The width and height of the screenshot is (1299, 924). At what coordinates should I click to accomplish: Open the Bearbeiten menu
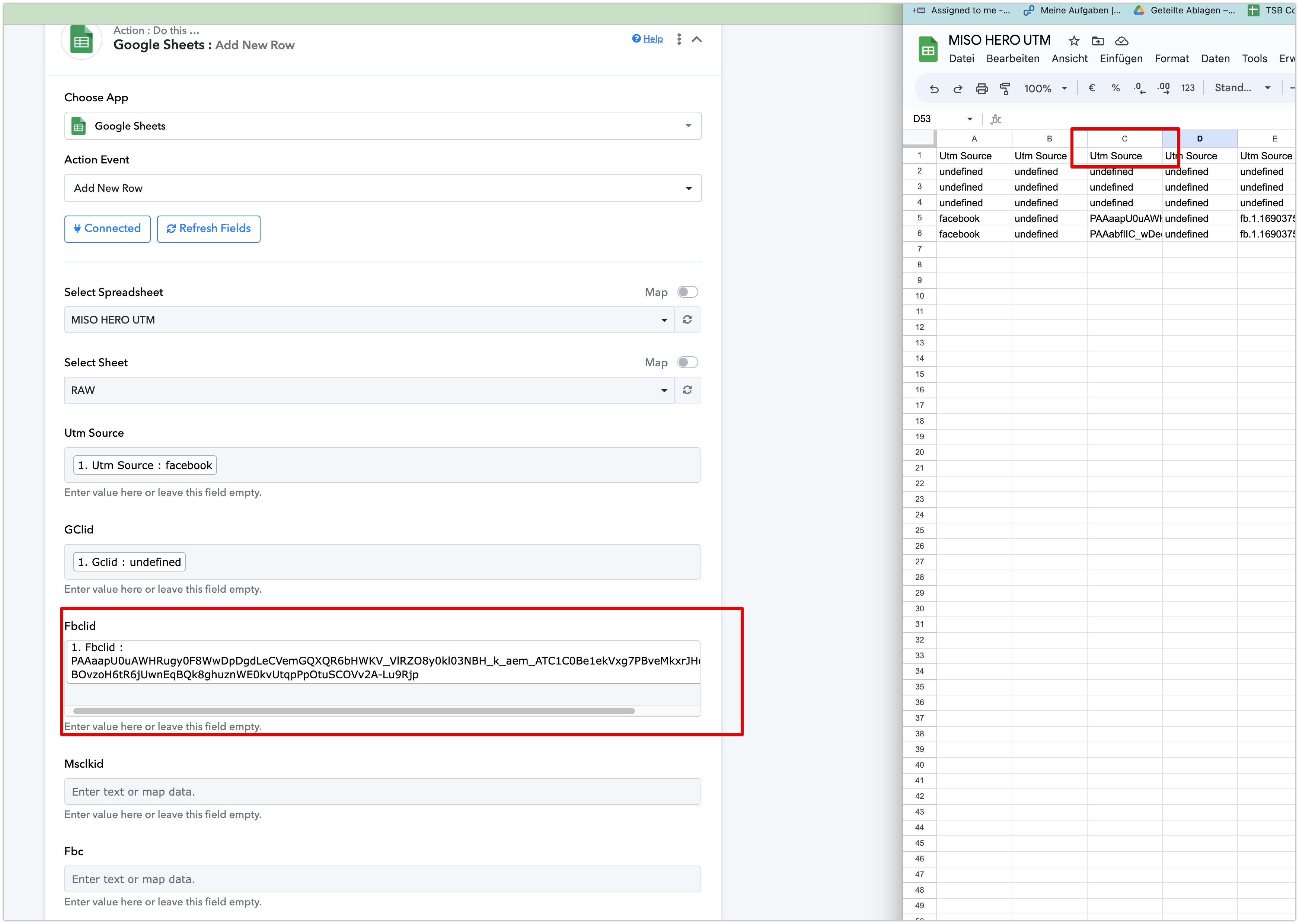[x=1012, y=58]
